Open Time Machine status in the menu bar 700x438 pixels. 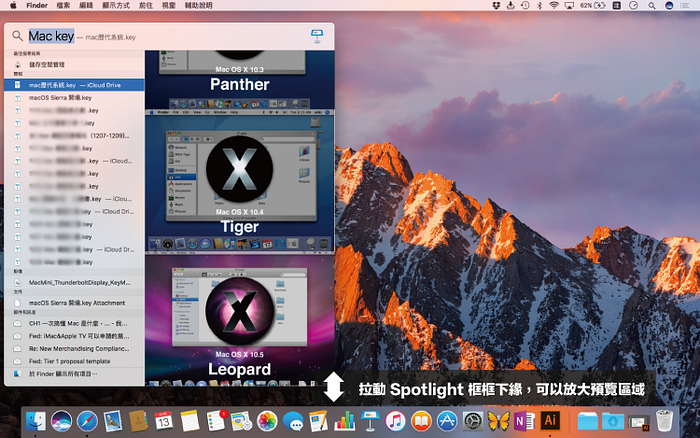(x=525, y=5)
